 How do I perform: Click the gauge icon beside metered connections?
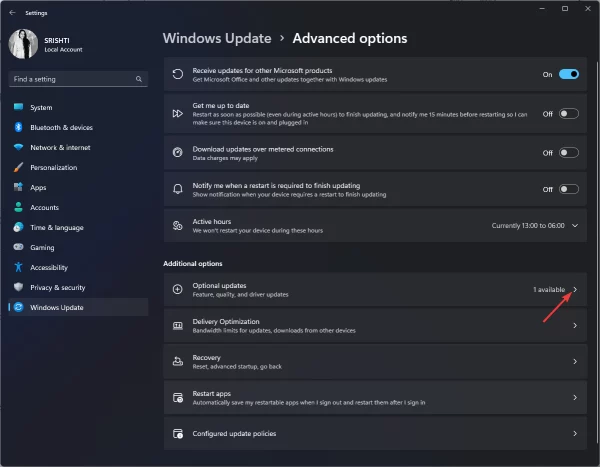[x=178, y=153]
